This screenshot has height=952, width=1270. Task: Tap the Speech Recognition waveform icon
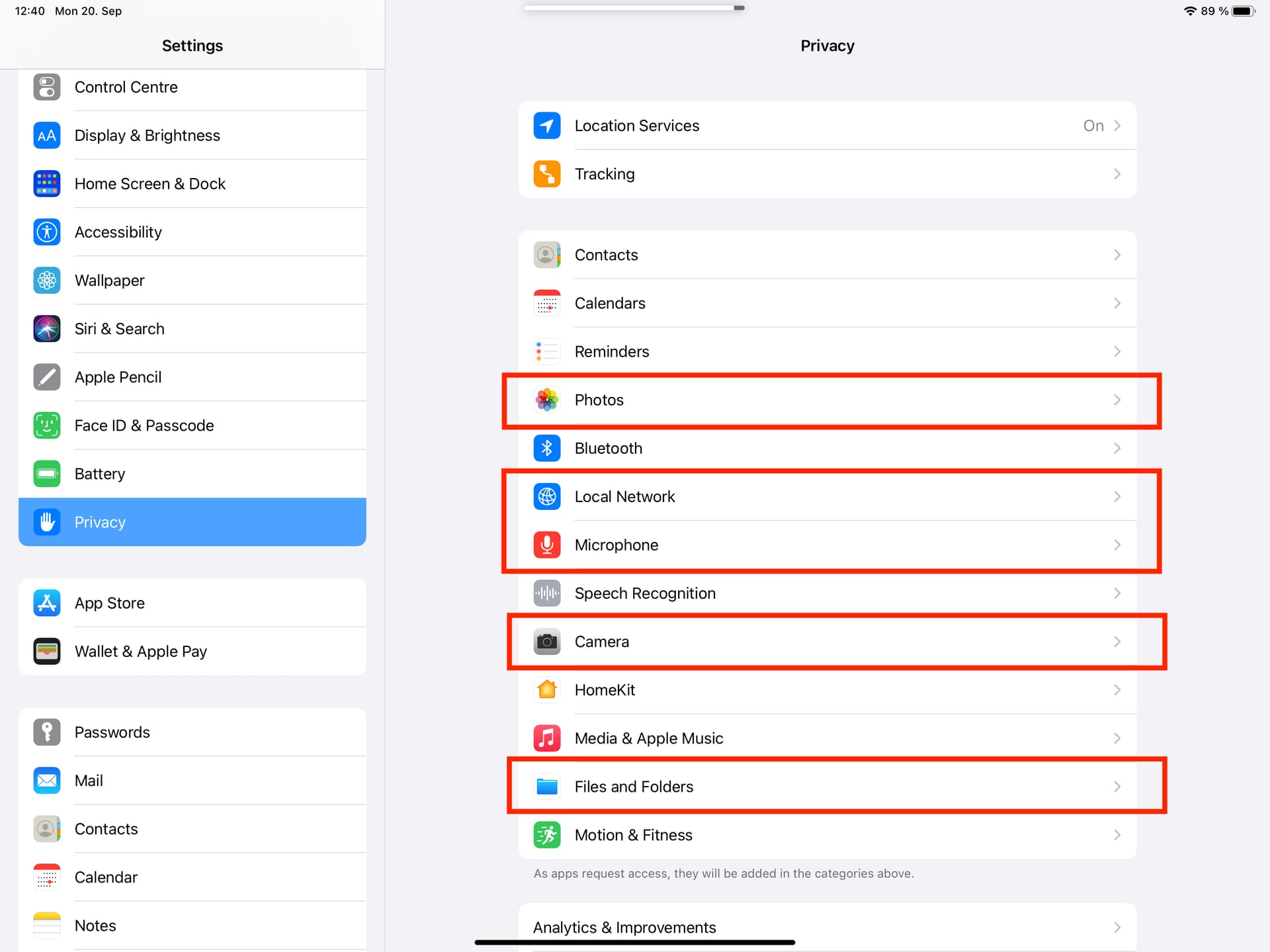pyautogui.click(x=546, y=593)
